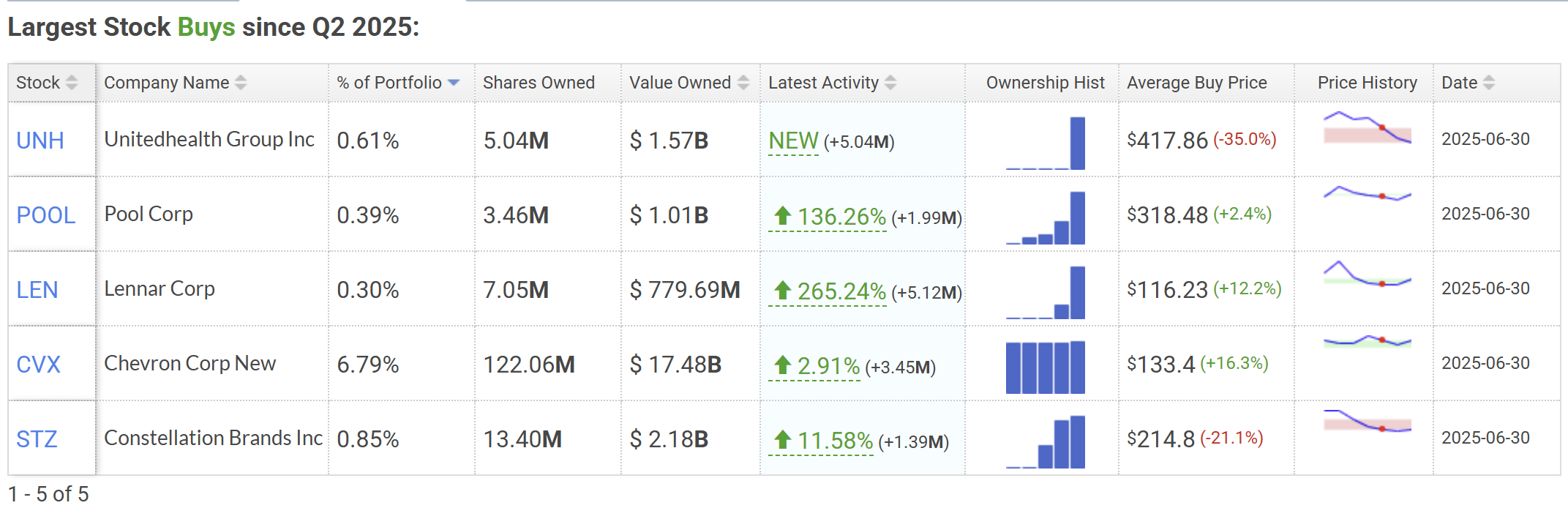Open the POOL stock link
1568x530 pixels.
[x=46, y=215]
